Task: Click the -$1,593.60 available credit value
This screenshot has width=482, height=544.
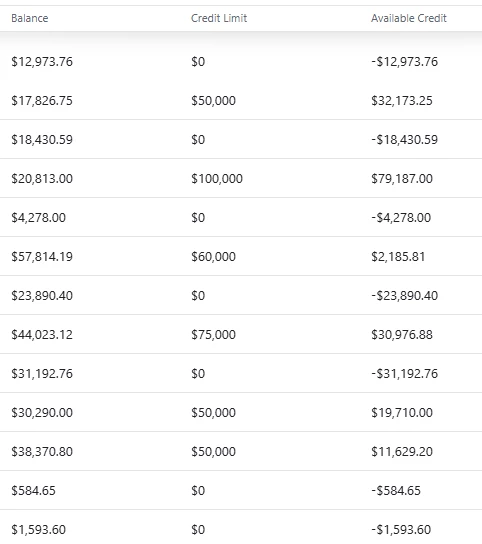Action: [x=401, y=530]
